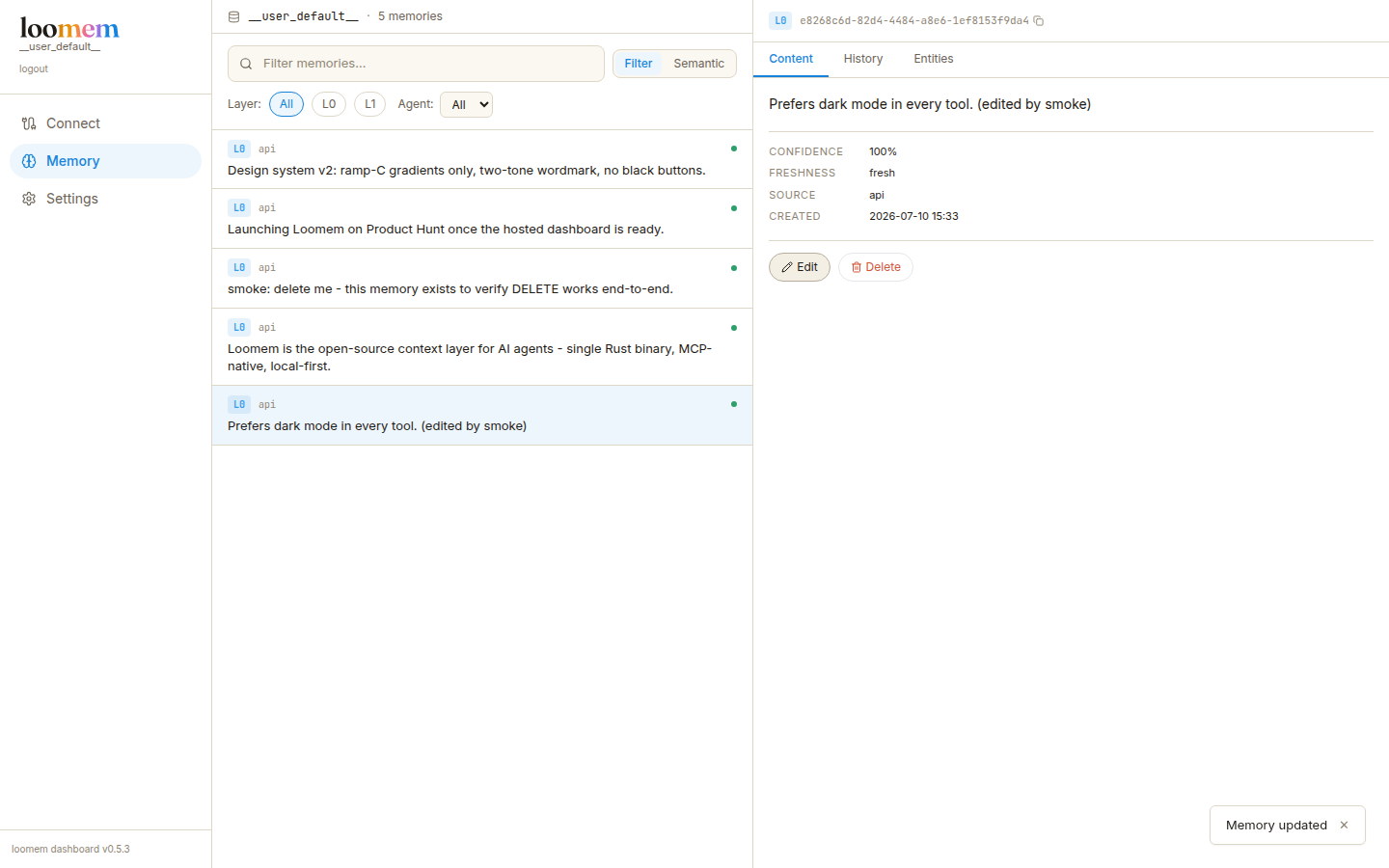Click green status dot on Design system memory
This screenshot has height=868, width=1389.
pos(734,149)
